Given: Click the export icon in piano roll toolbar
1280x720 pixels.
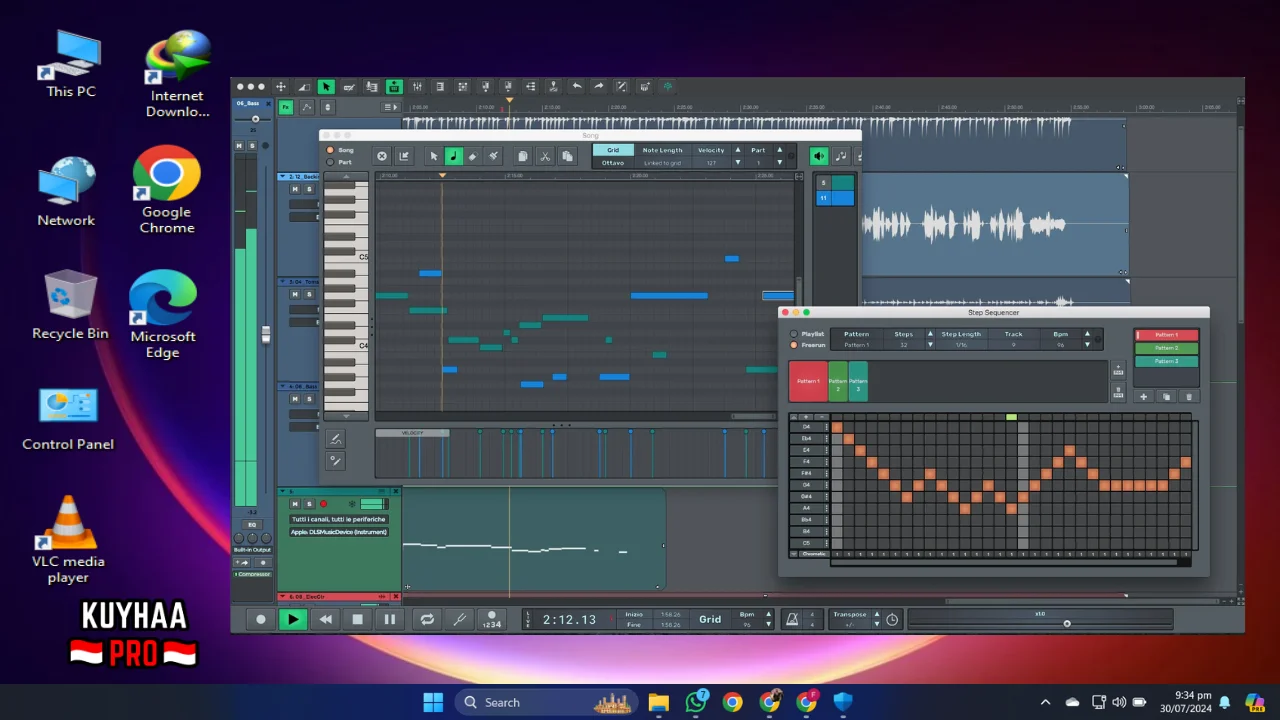Looking at the screenshot, I should coord(404,156).
